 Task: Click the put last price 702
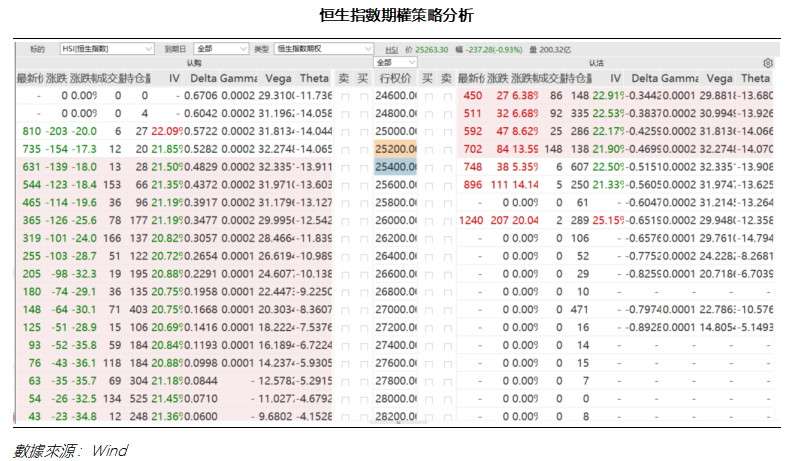473,149
